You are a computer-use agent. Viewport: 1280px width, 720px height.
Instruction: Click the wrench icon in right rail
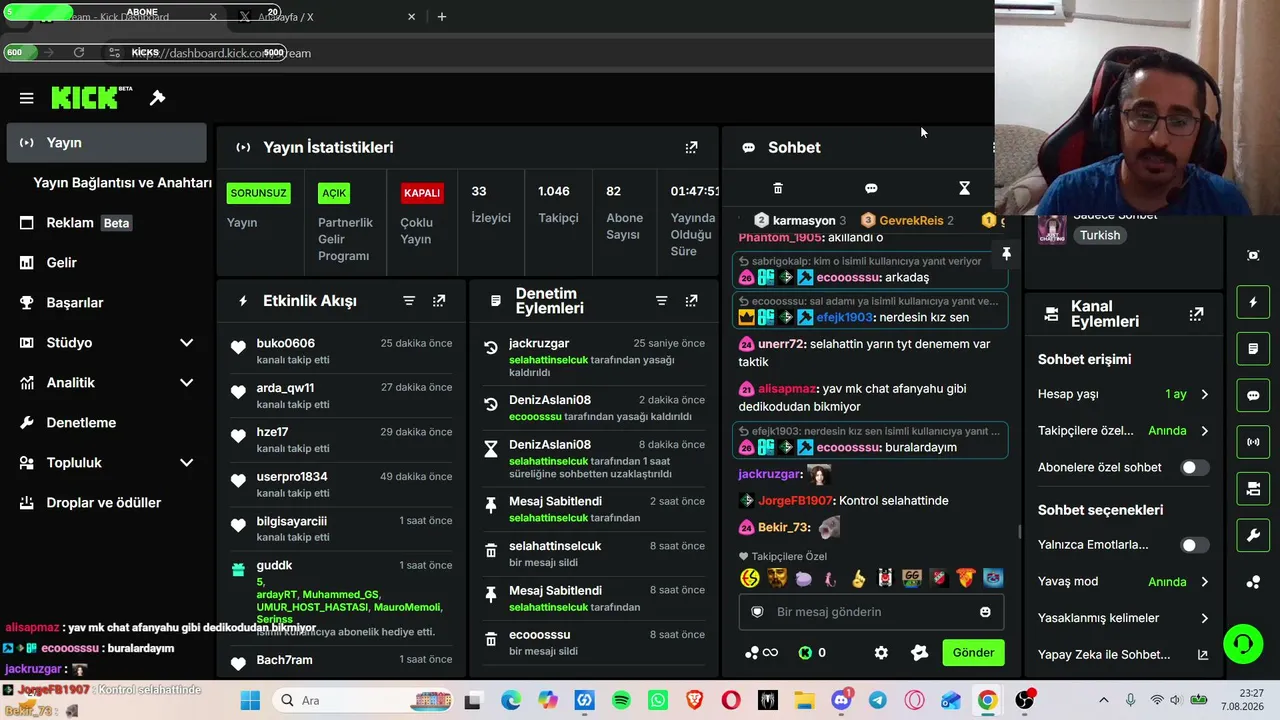(1253, 536)
